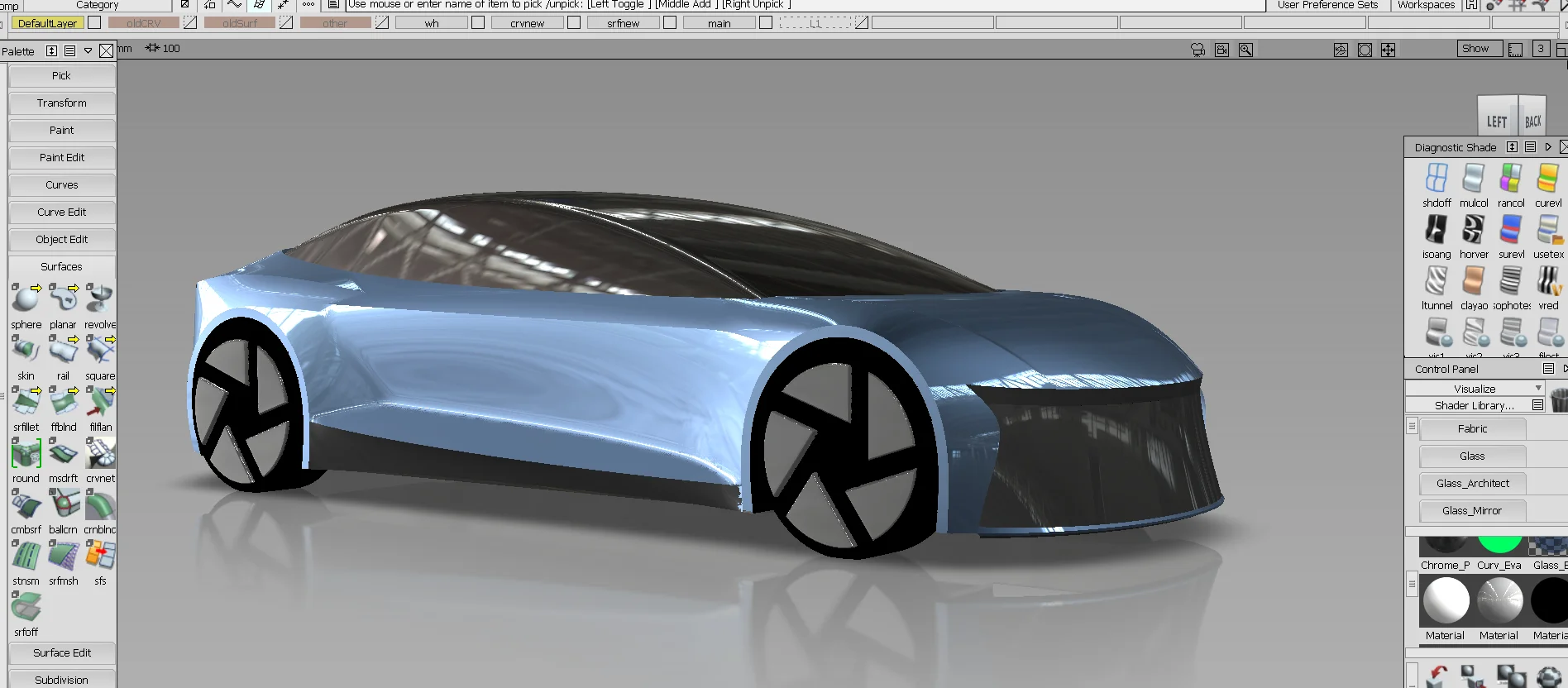Turn on isoang diagnostic shading
The image size is (1568, 688).
click(1437, 230)
